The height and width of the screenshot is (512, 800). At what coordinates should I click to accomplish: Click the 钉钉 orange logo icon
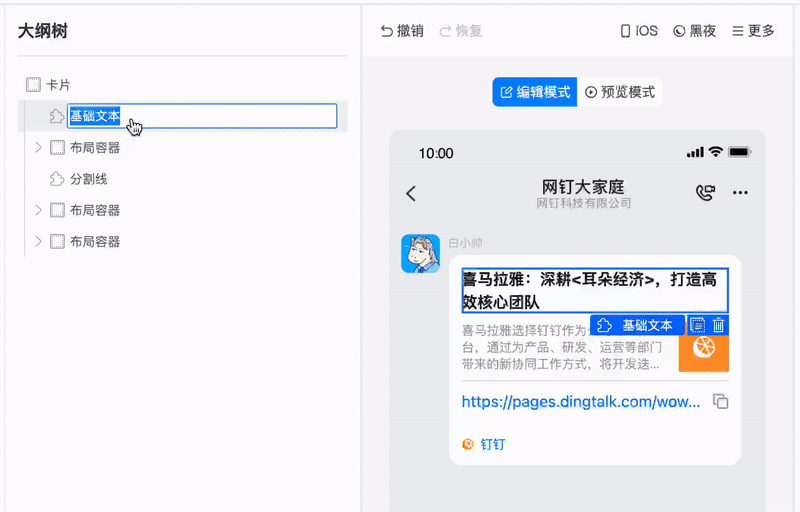tap(468, 444)
